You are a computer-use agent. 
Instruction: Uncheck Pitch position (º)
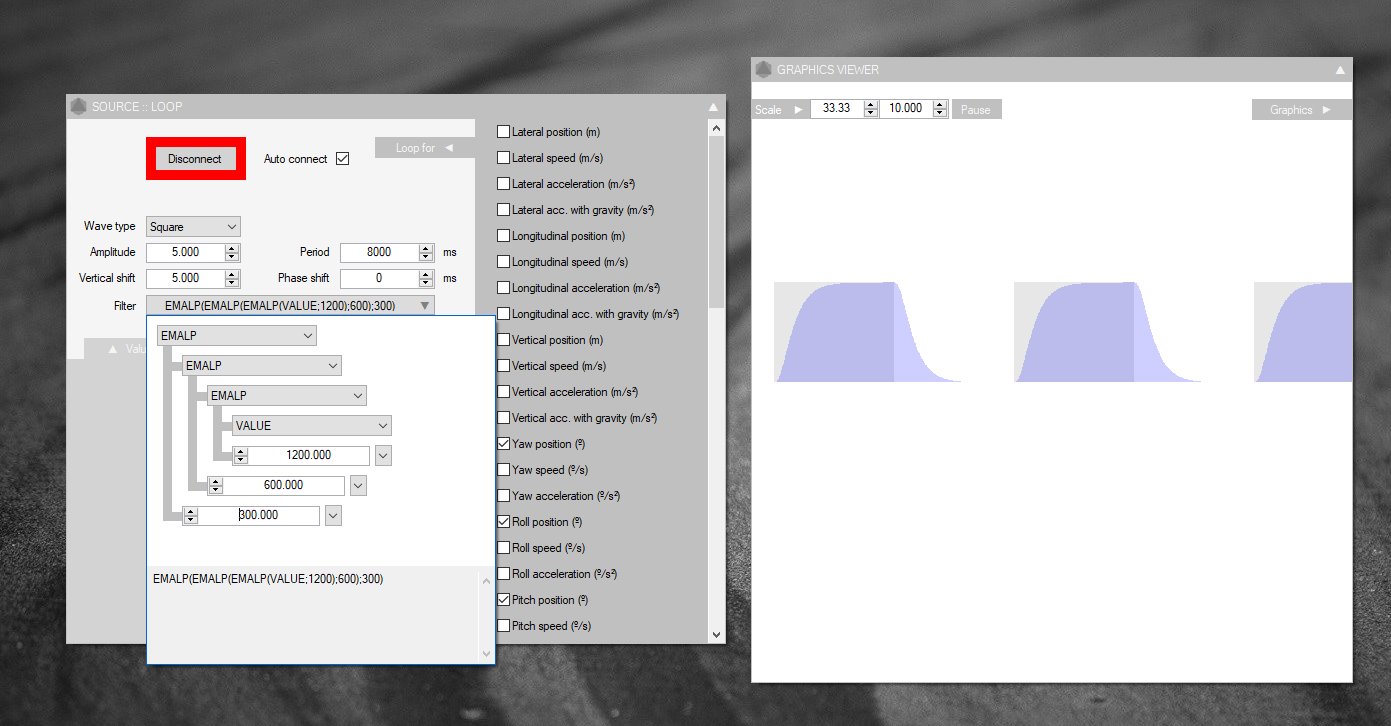coord(504,600)
